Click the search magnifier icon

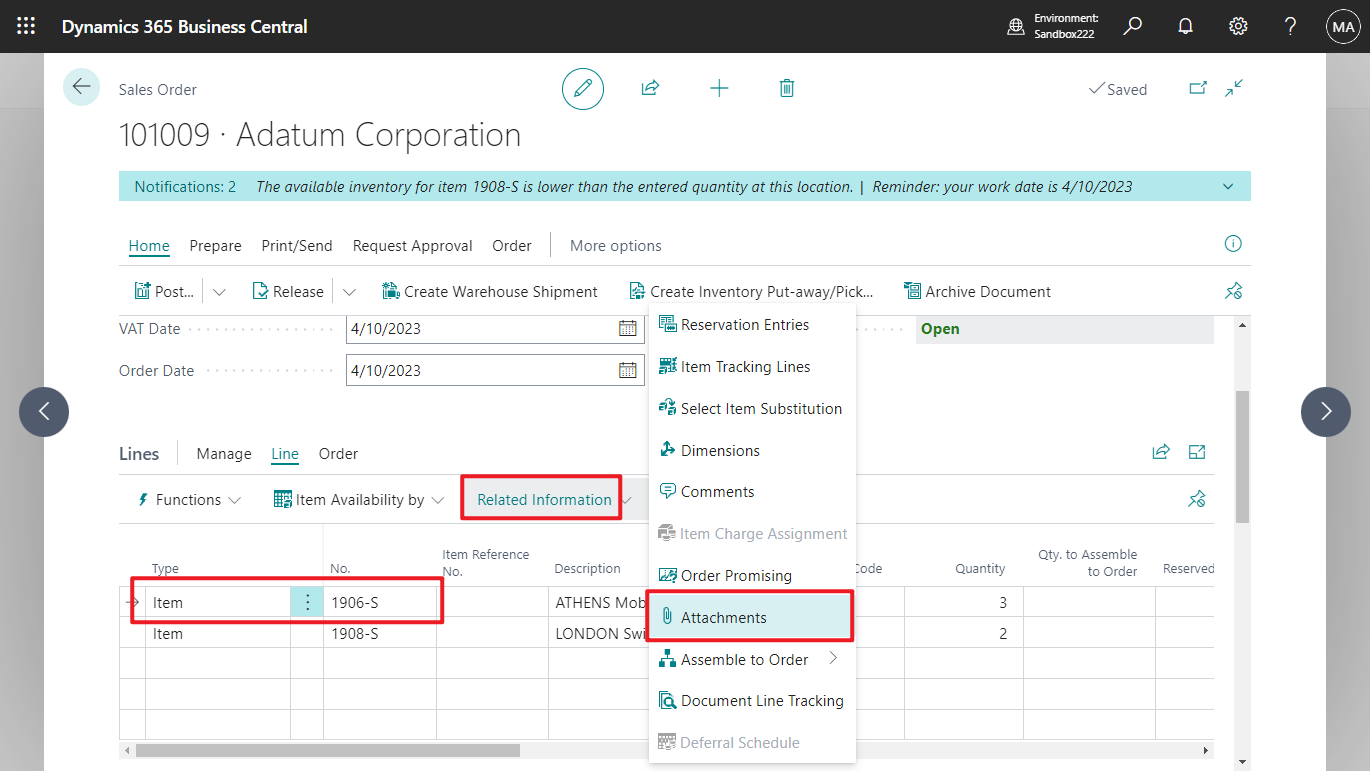[x=1132, y=26]
